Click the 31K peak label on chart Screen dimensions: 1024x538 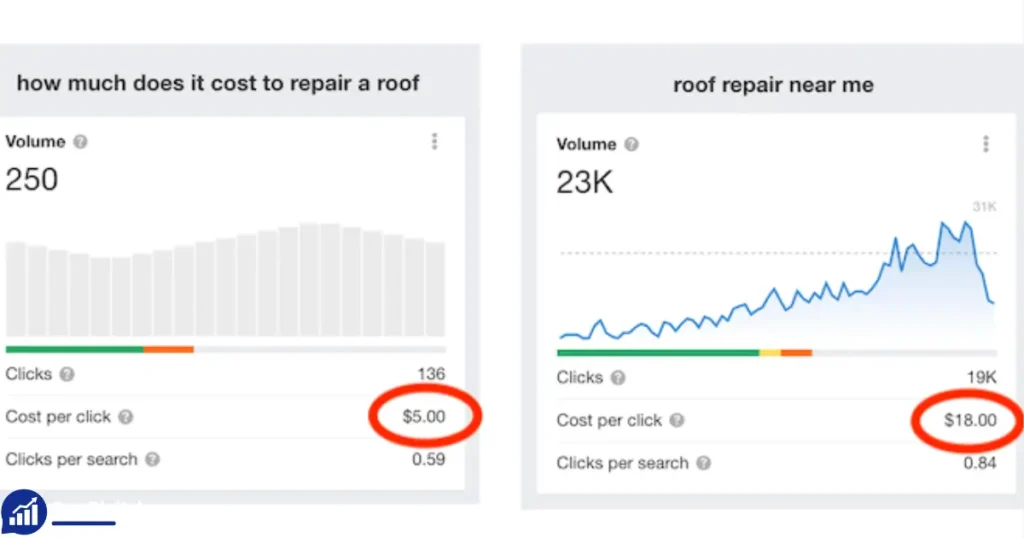click(x=984, y=207)
